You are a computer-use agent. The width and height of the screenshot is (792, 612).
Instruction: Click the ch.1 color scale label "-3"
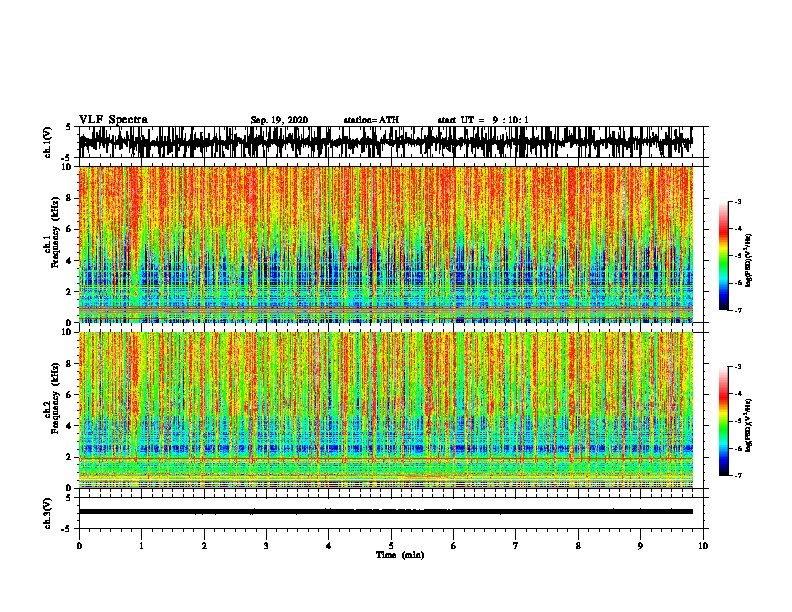point(737,202)
